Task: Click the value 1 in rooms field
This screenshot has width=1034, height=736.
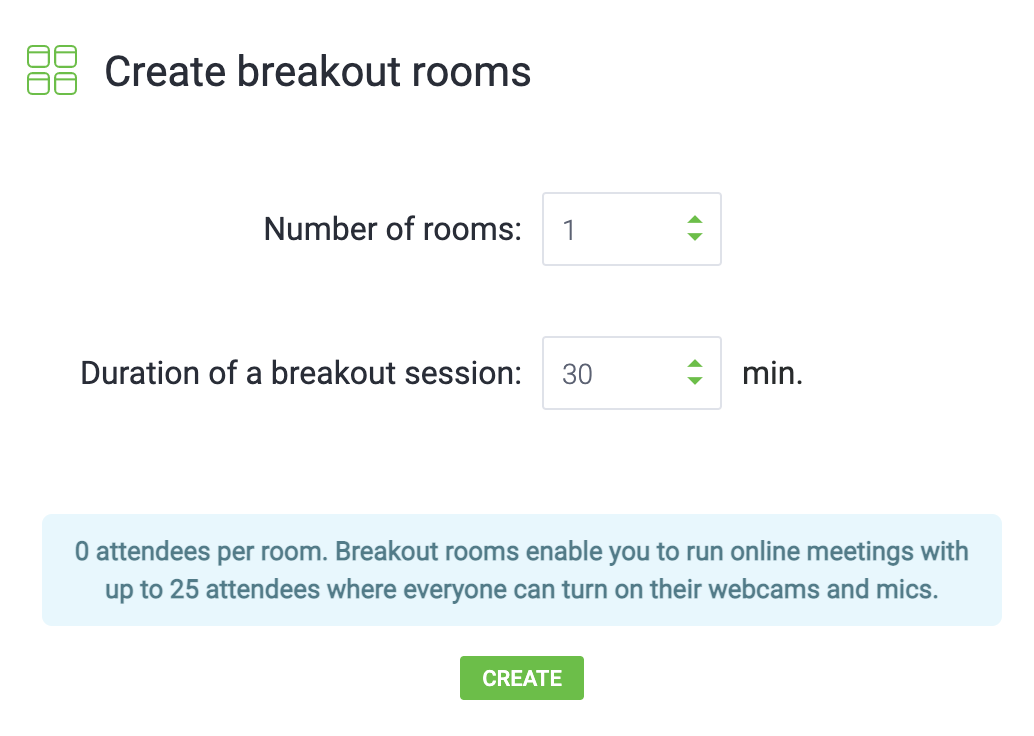Action: point(572,229)
